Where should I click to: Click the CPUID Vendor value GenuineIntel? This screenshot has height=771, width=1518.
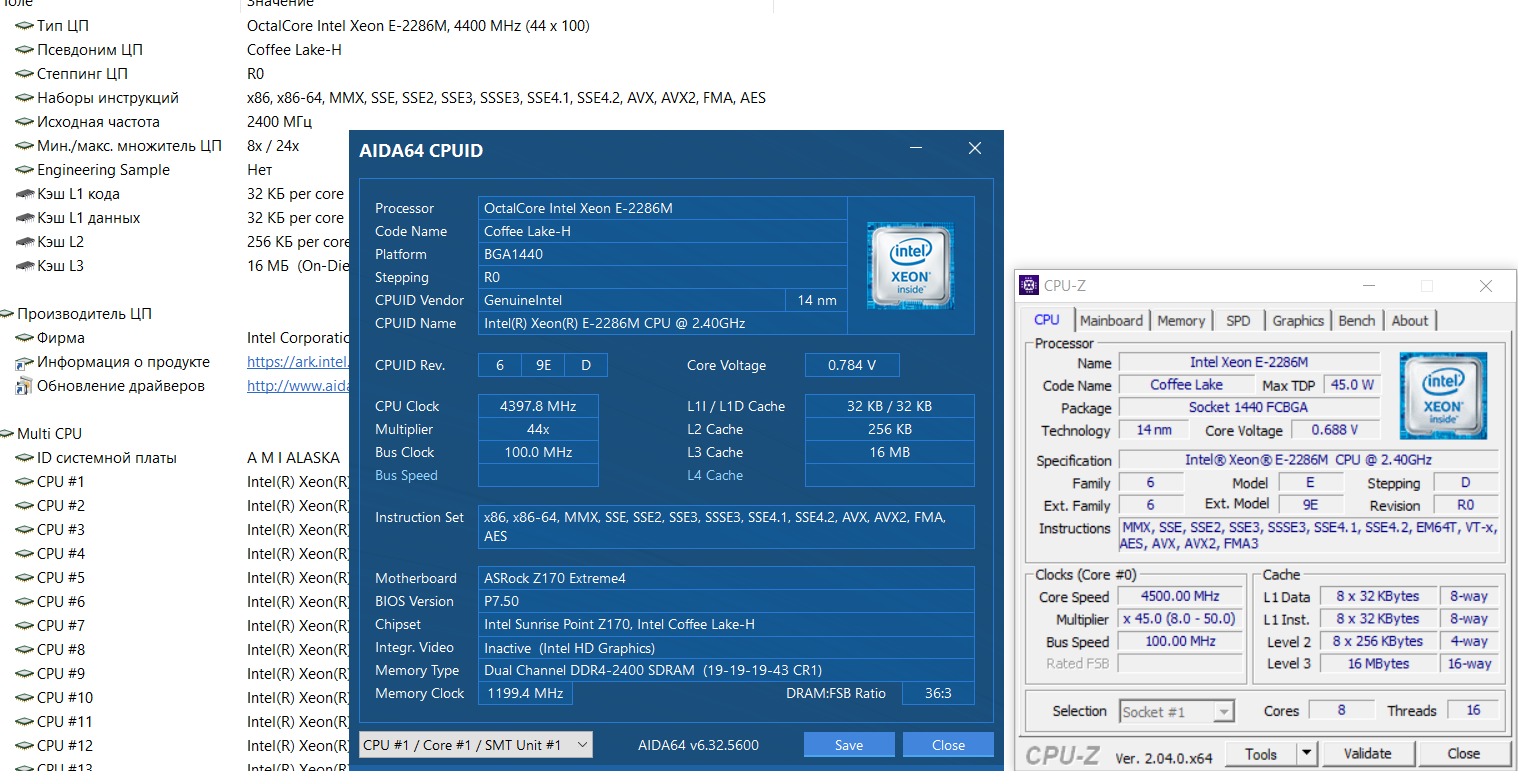[x=632, y=300]
